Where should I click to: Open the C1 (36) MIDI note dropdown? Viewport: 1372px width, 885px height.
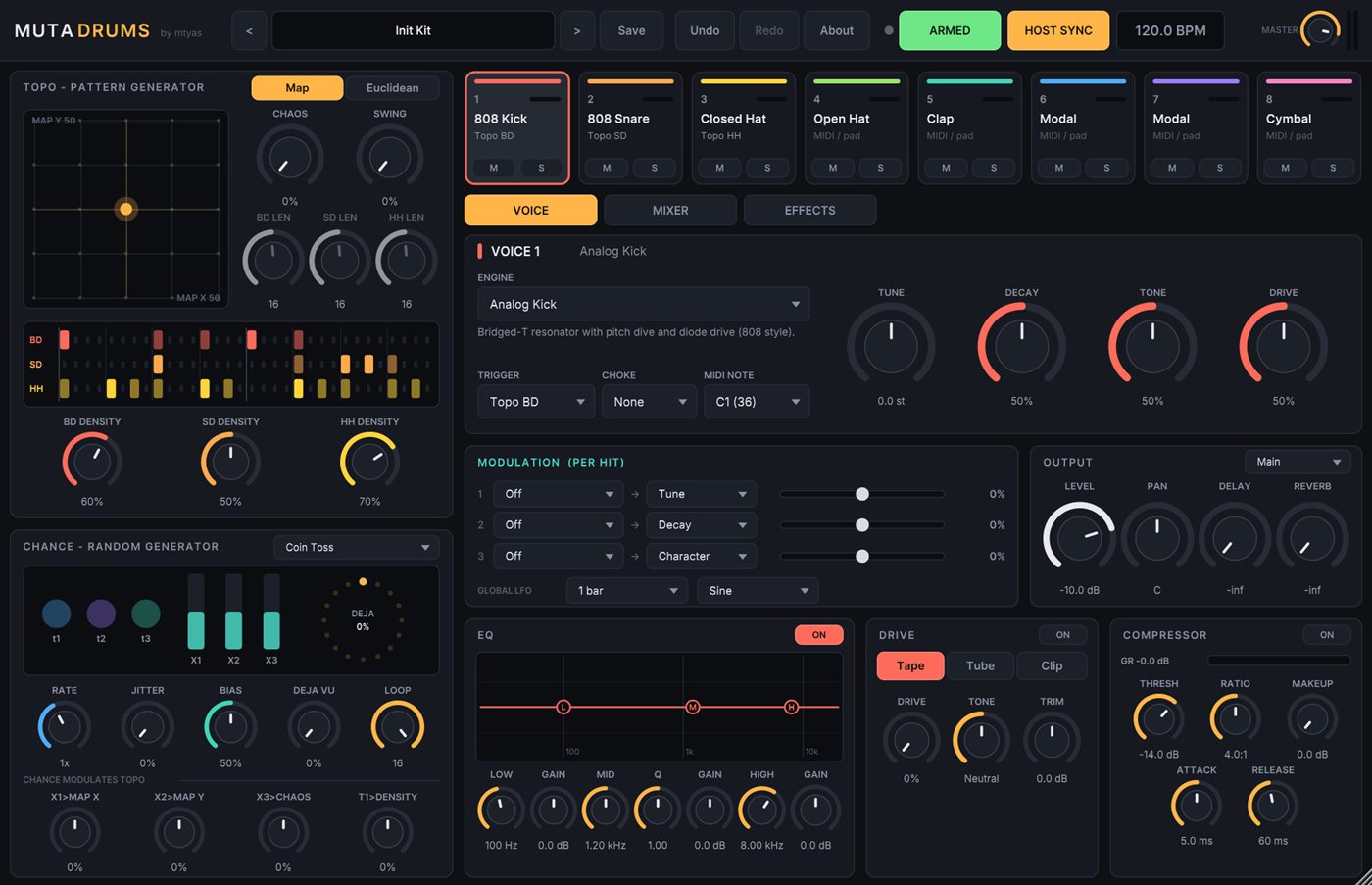pos(757,402)
